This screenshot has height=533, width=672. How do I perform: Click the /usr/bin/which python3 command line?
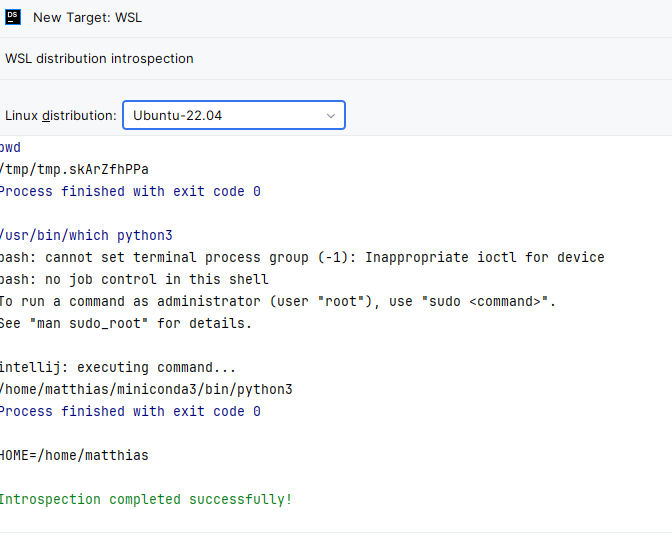click(x=86, y=236)
